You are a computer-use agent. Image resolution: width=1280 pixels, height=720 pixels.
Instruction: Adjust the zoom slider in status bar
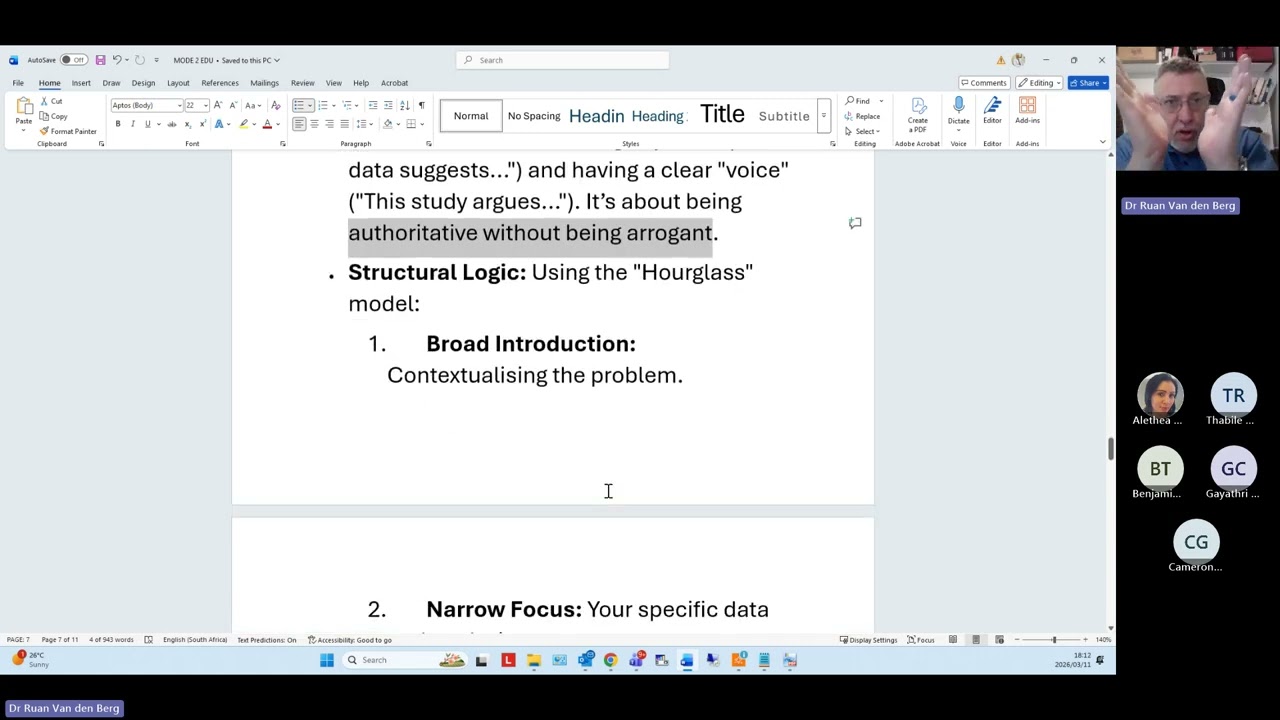[1053, 640]
